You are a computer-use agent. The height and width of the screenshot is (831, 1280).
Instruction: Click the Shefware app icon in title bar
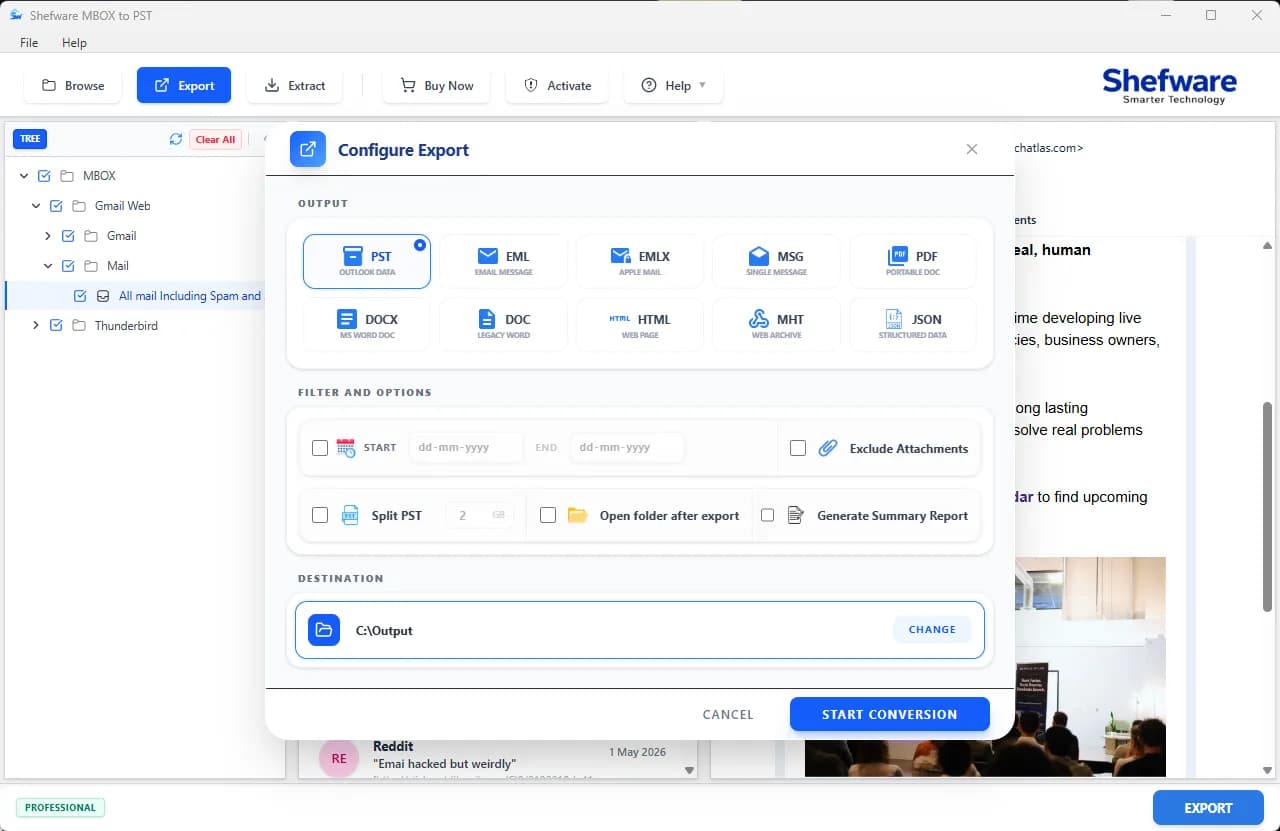(16, 15)
